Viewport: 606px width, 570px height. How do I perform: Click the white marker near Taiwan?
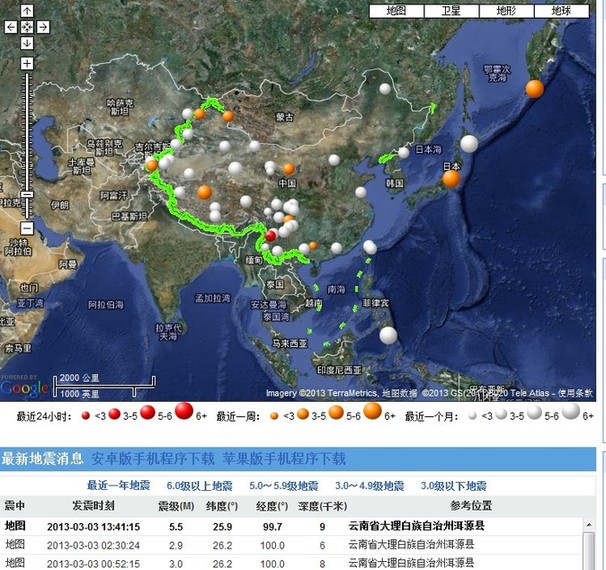pyautogui.click(x=370, y=247)
